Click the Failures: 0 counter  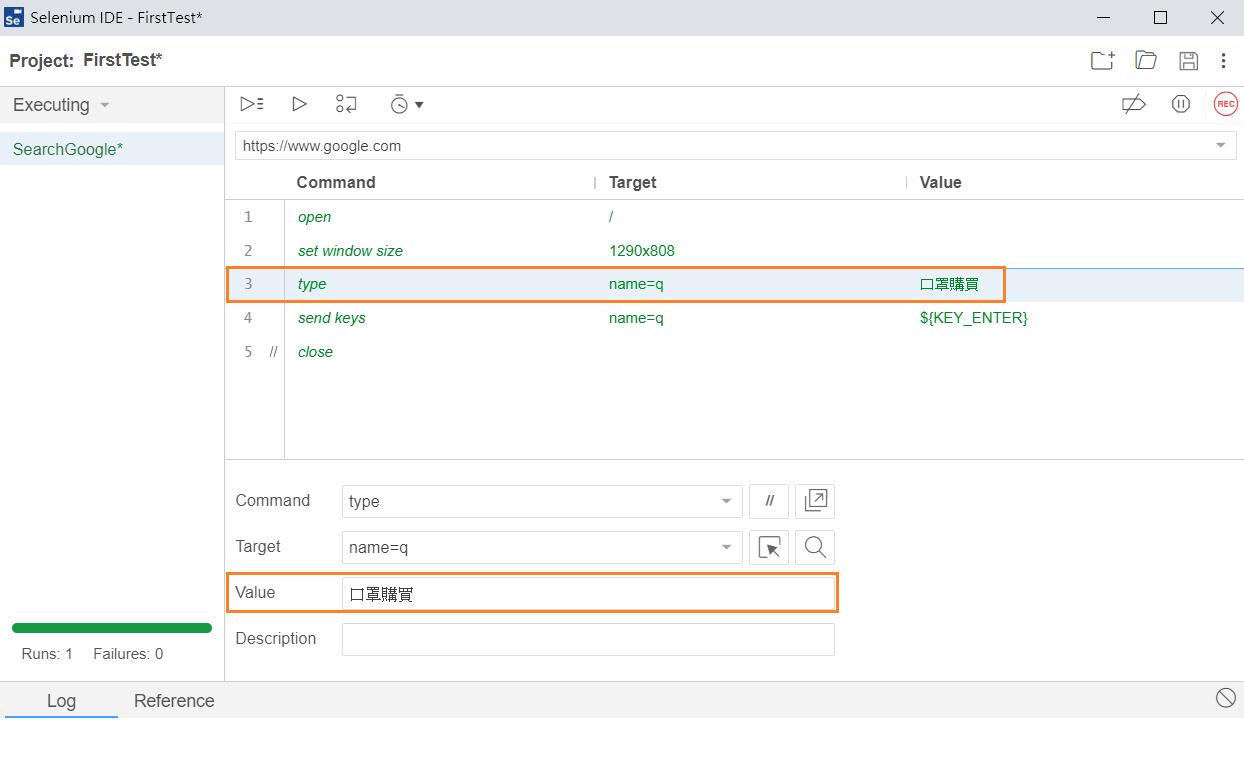(x=128, y=654)
